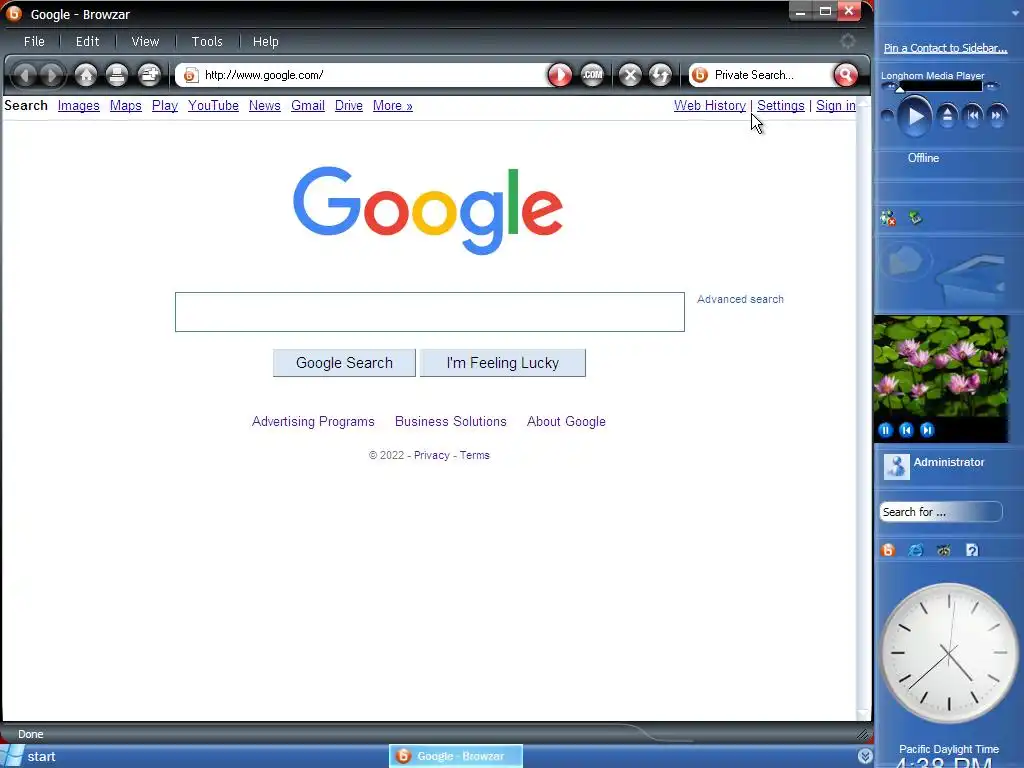Focus the Google search text box
The height and width of the screenshot is (768, 1024).
pyautogui.click(x=430, y=312)
